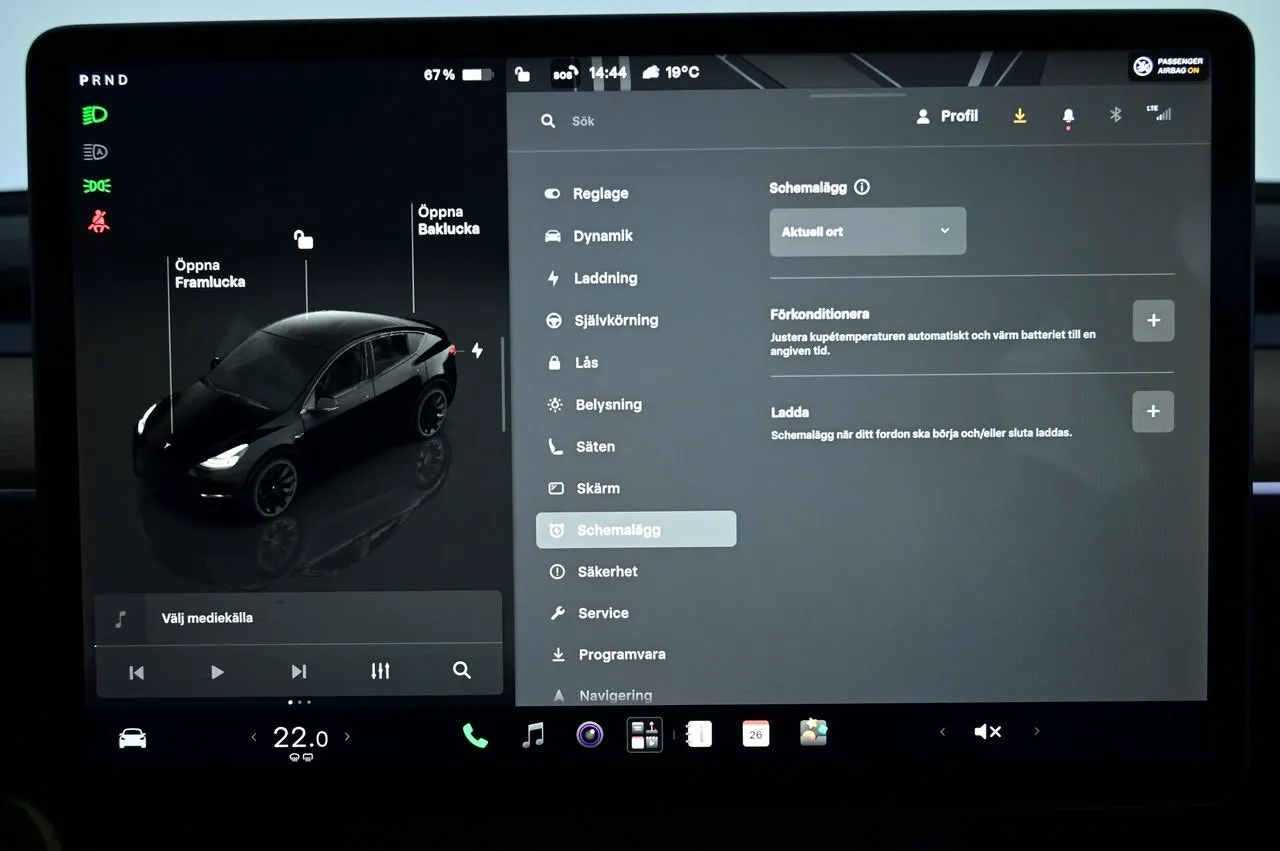Open notifications bell icon
Screen dimensions: 1280x851
tap(1068, 117)
